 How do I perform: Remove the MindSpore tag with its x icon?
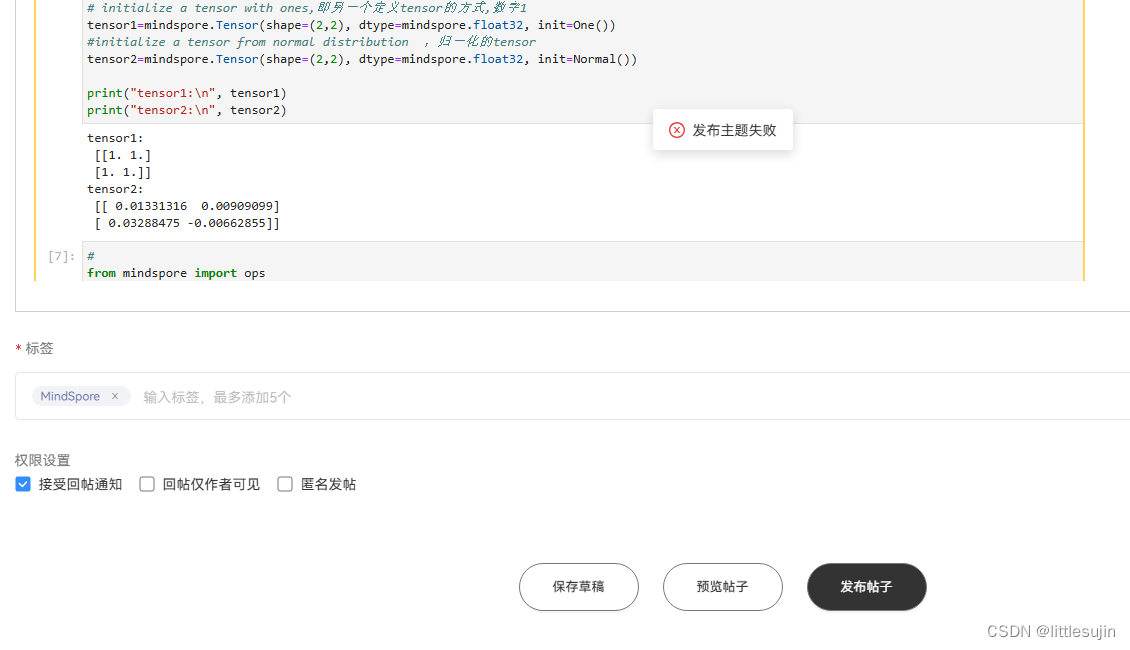(x=115, y=396)
